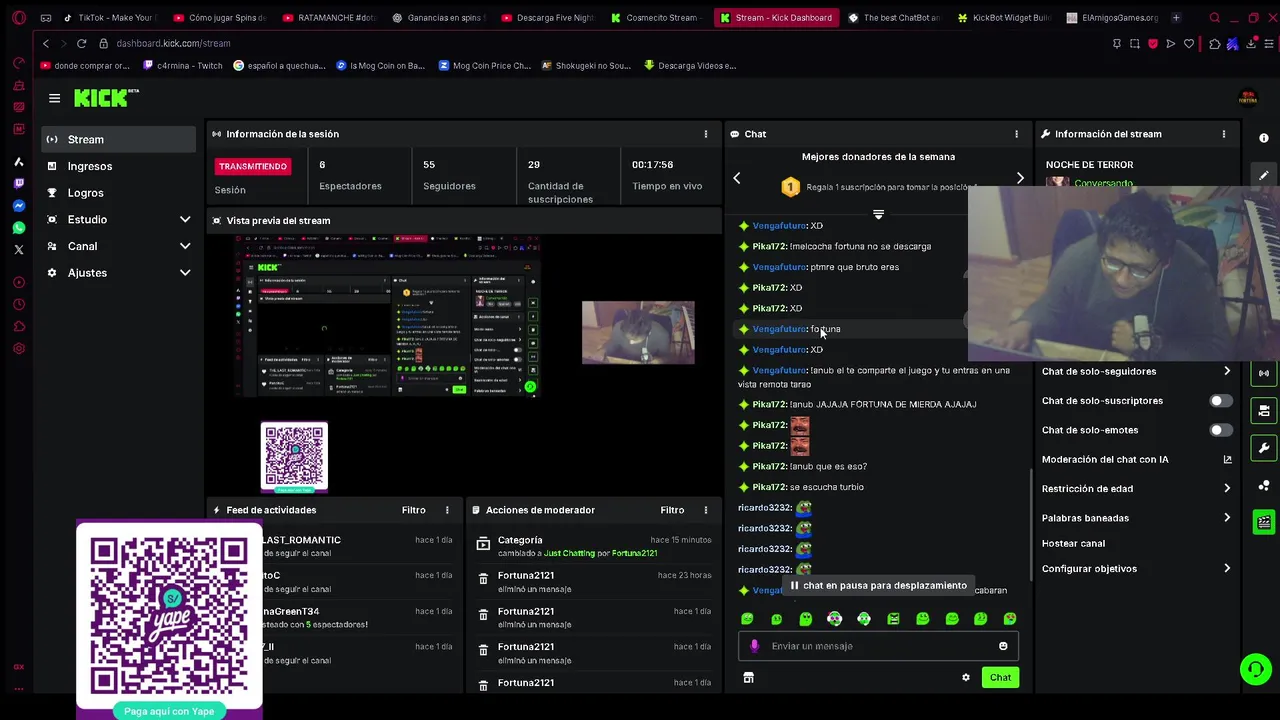Open Información del stream three-dot menu
This screenshot has width=1280, height=720.
pyautogui.click(x=1224, y=134)
